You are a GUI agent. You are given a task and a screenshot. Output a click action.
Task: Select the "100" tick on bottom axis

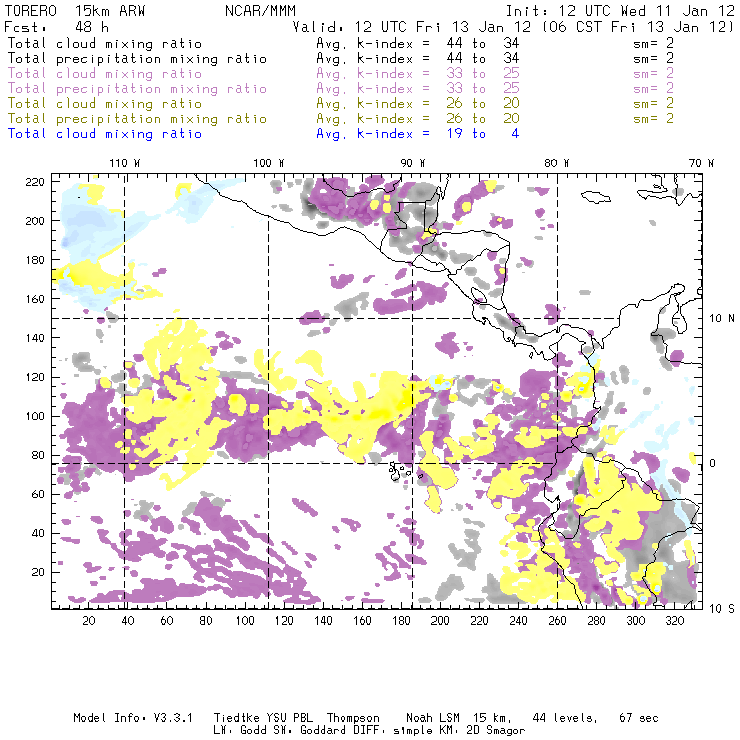[x=245, y=620]
